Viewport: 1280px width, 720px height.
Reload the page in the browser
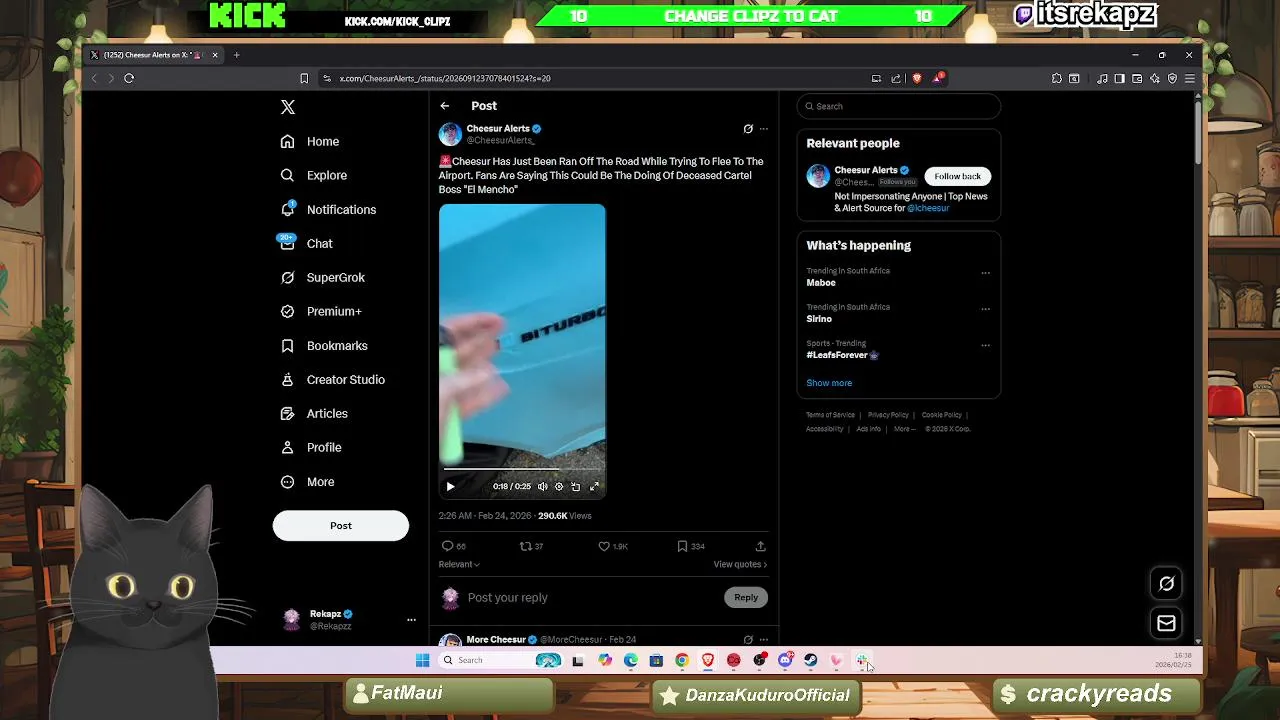pyautogui.click(x=129, y=78)
